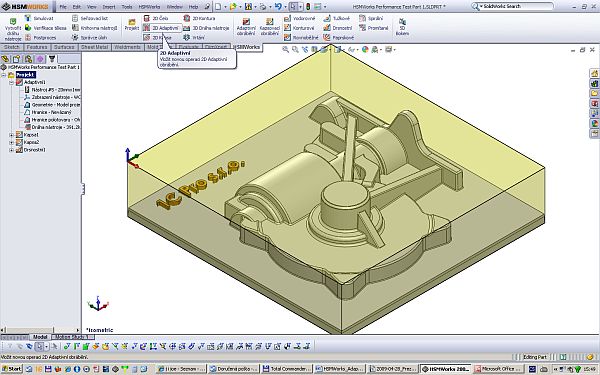Select the Tužkové pencil strategy
This screenshot has width=600, height=375.
337,18
